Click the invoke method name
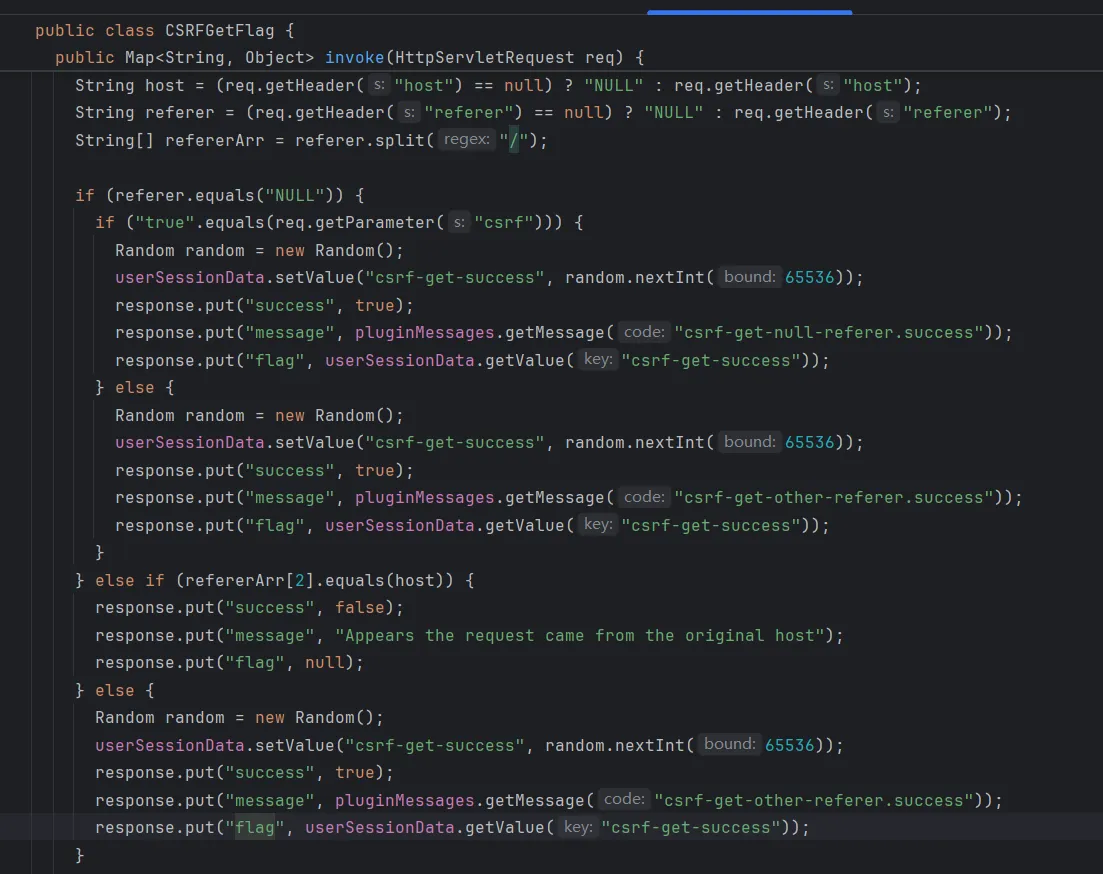The width and height of the screenshot is (1103, 874). (x=354, y=57)
